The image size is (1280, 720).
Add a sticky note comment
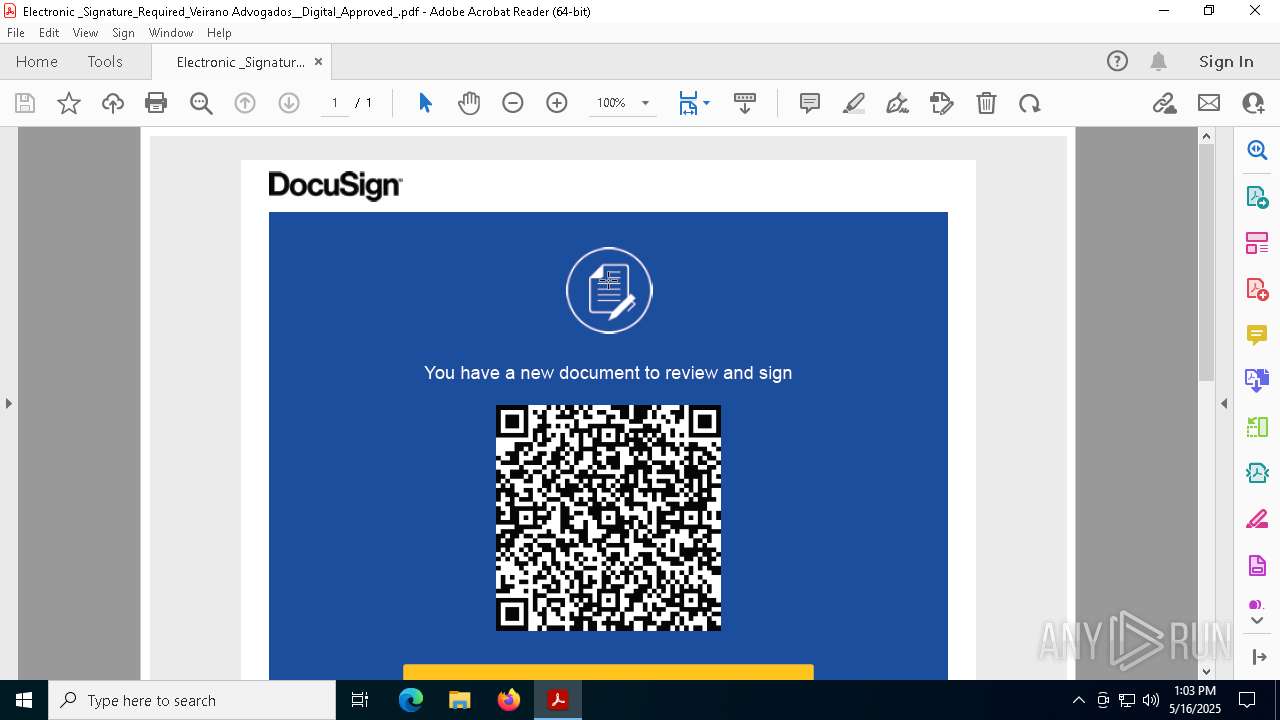point(810,103)
